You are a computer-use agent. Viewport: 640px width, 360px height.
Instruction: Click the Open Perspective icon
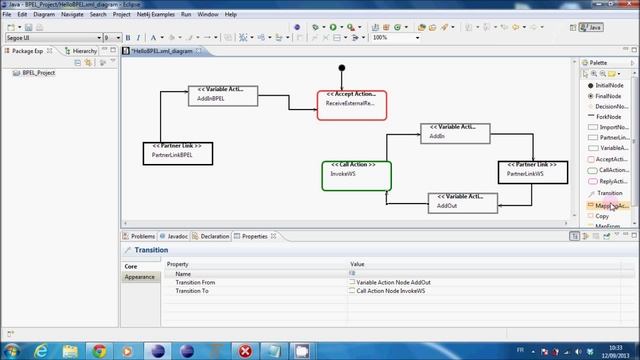point(573,27)
